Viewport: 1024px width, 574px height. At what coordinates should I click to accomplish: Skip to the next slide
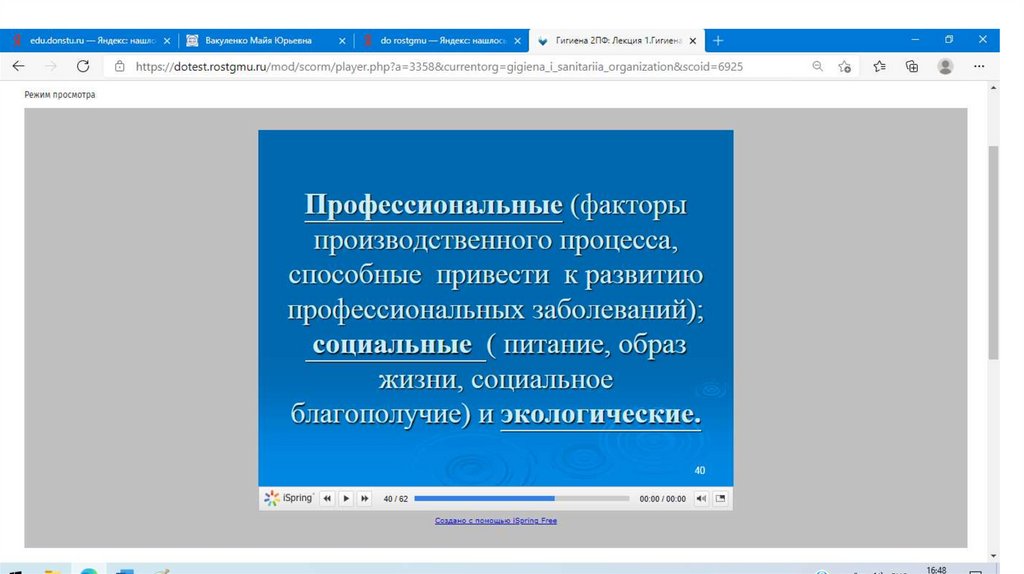365,498
